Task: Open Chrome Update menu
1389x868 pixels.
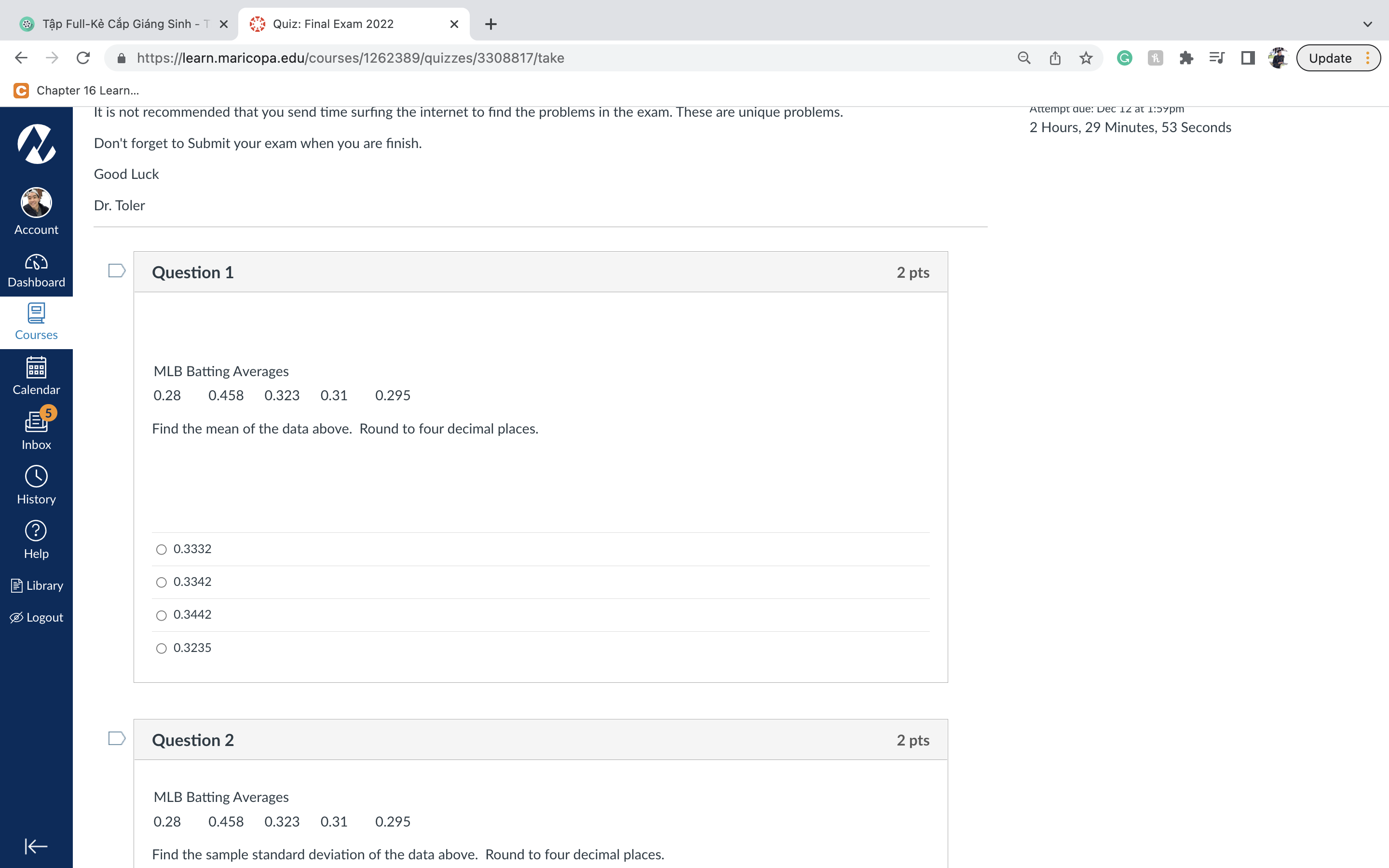Action: tap(1338, 58)
